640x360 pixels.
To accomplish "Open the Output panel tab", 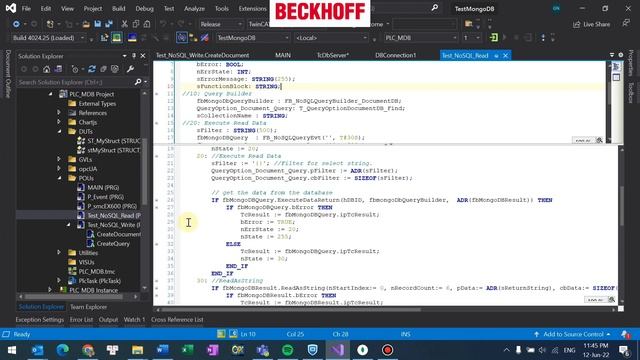I will pos(108,320).
